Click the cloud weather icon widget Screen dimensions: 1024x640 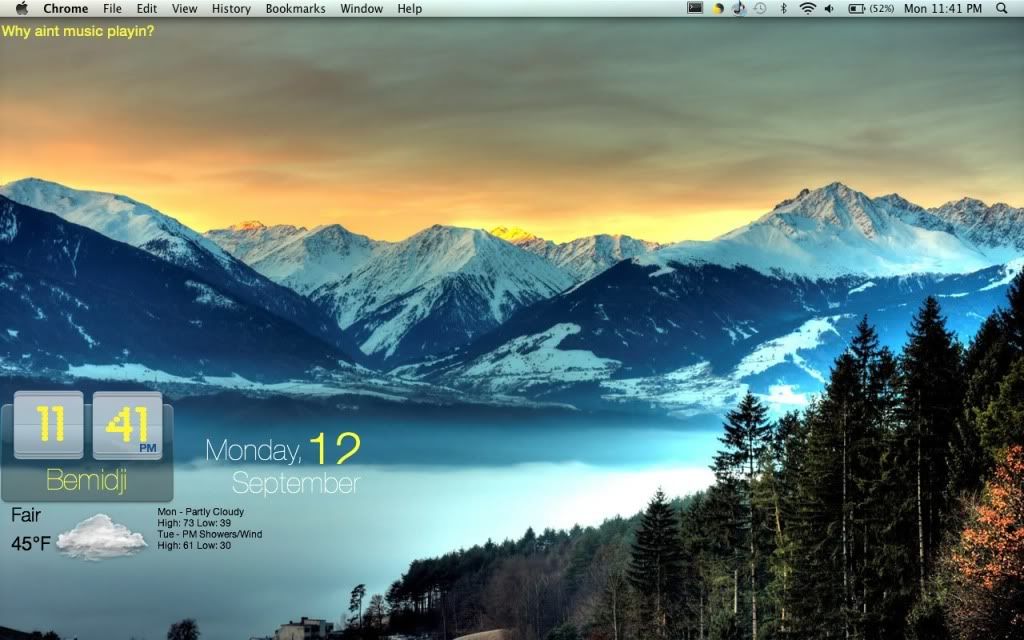pos(101,537)
